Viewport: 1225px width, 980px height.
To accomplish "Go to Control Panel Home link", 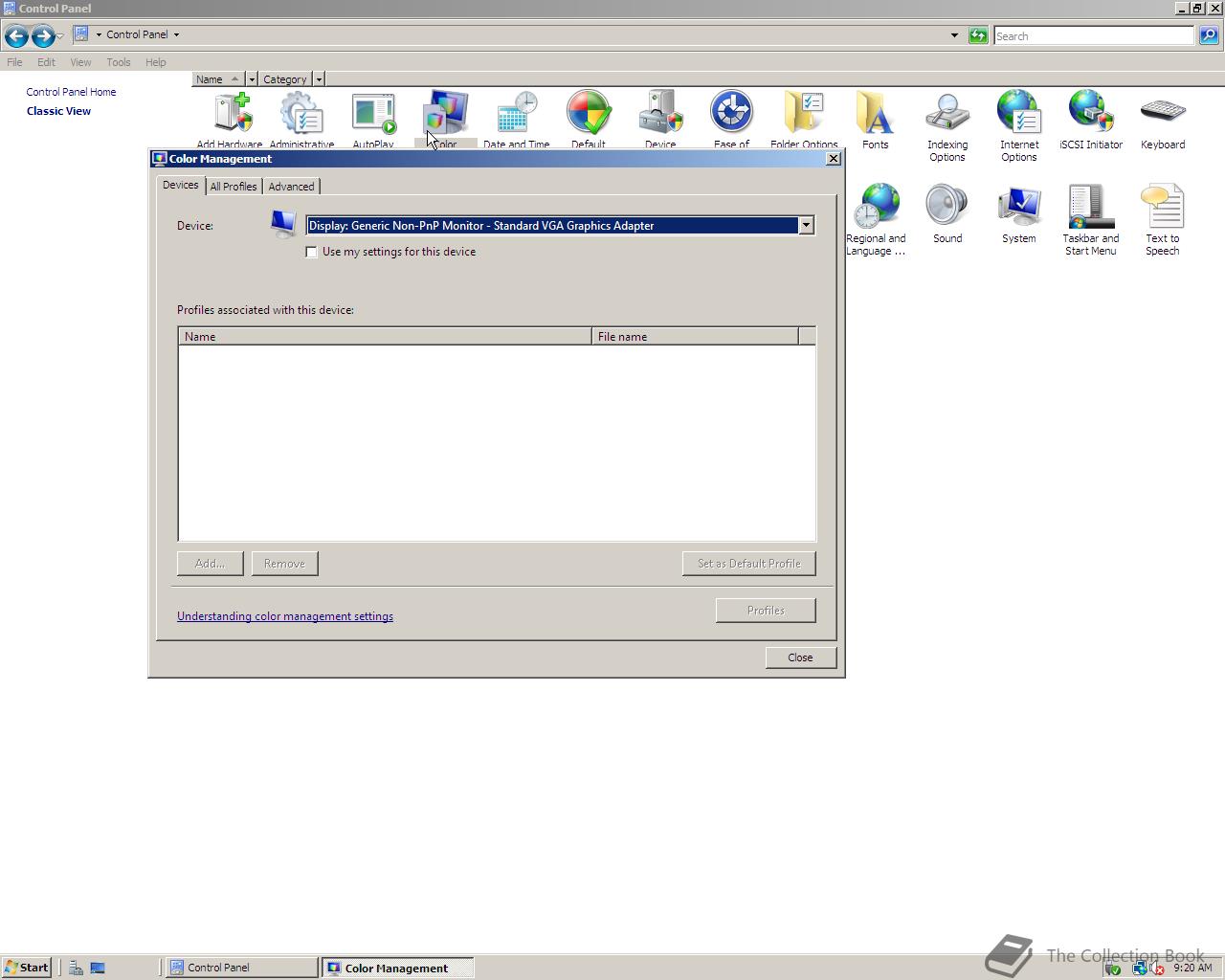I will pos(71,92).
